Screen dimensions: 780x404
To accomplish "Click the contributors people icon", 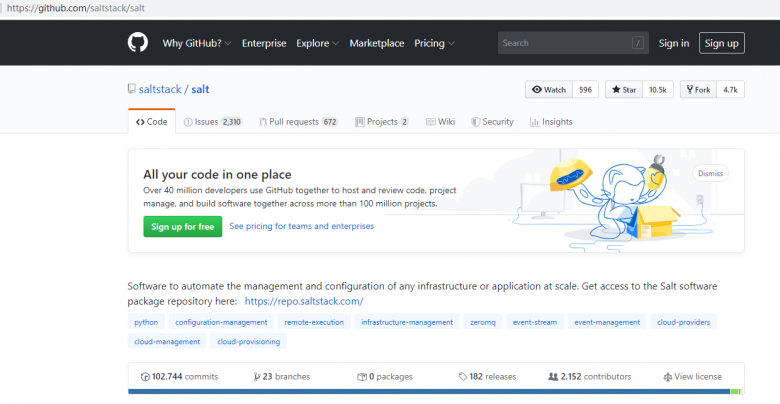I will pyautogui.click(x=553, y=377).
